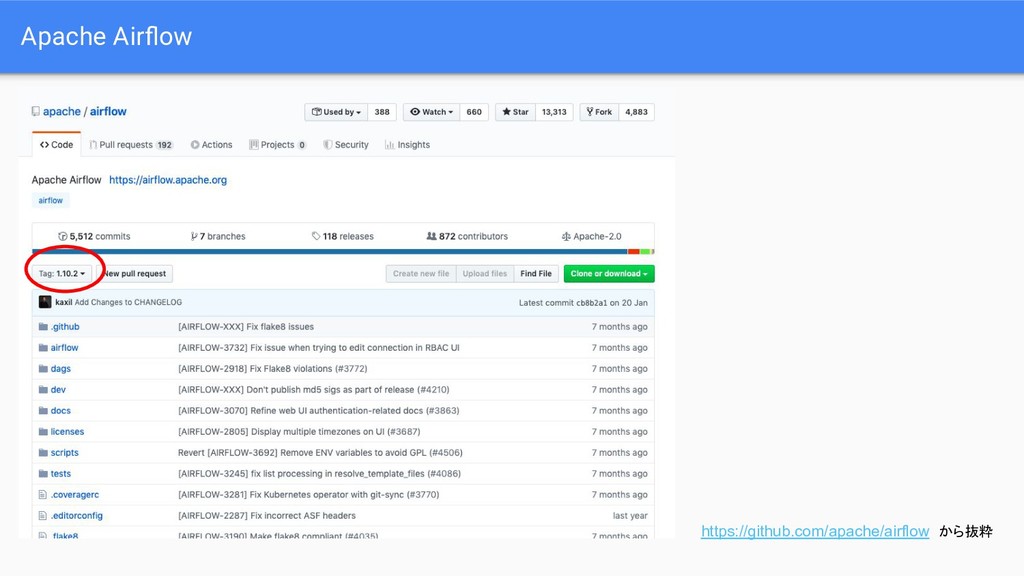Click the .coveragerc file icon
The height and width of the screenshot is (576, 1024).
coord(42,494)
